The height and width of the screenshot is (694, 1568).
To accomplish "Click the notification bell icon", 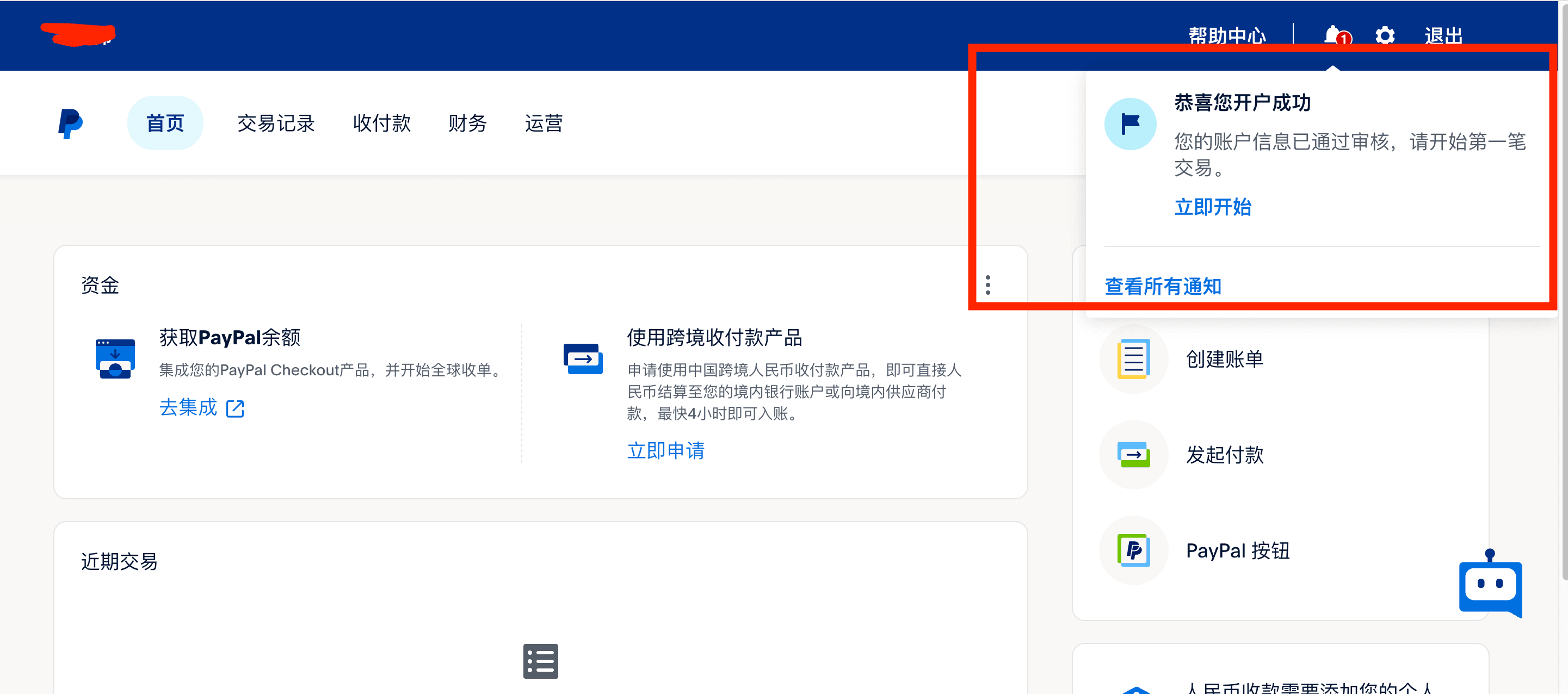I will [1334, 35].
